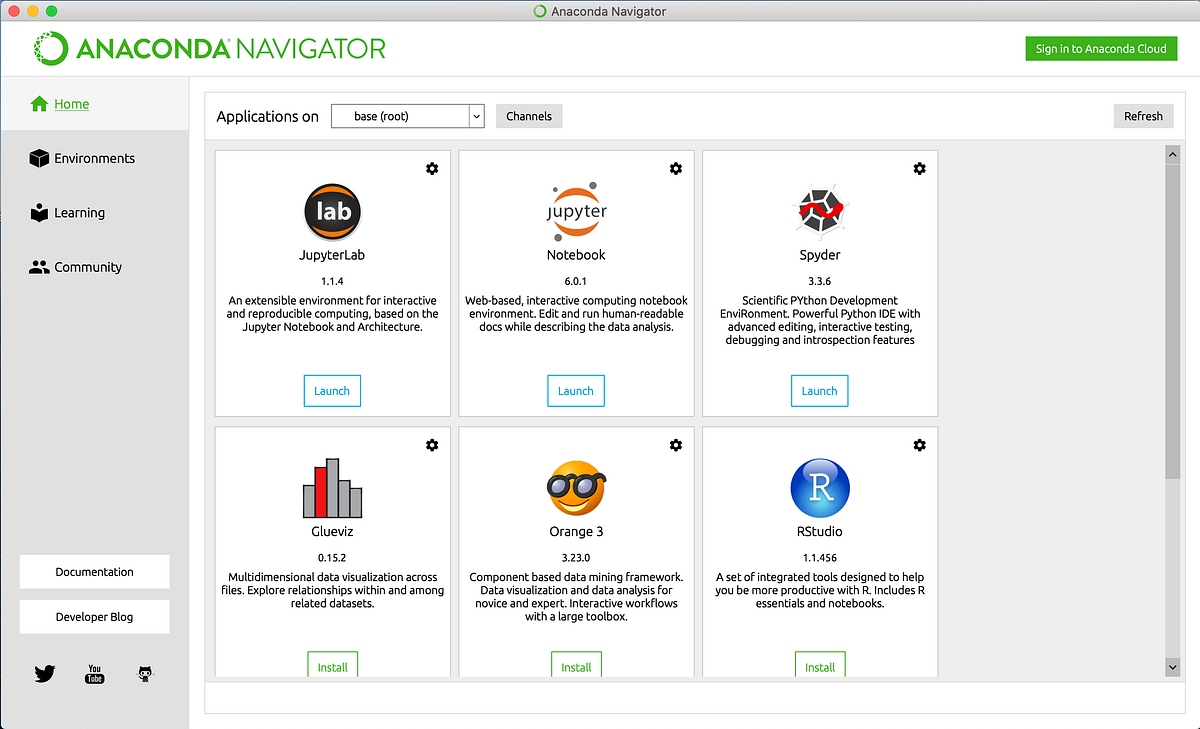
Task: Click the Spyder version 3.3.6 text
Action: (x=820, y=281)
